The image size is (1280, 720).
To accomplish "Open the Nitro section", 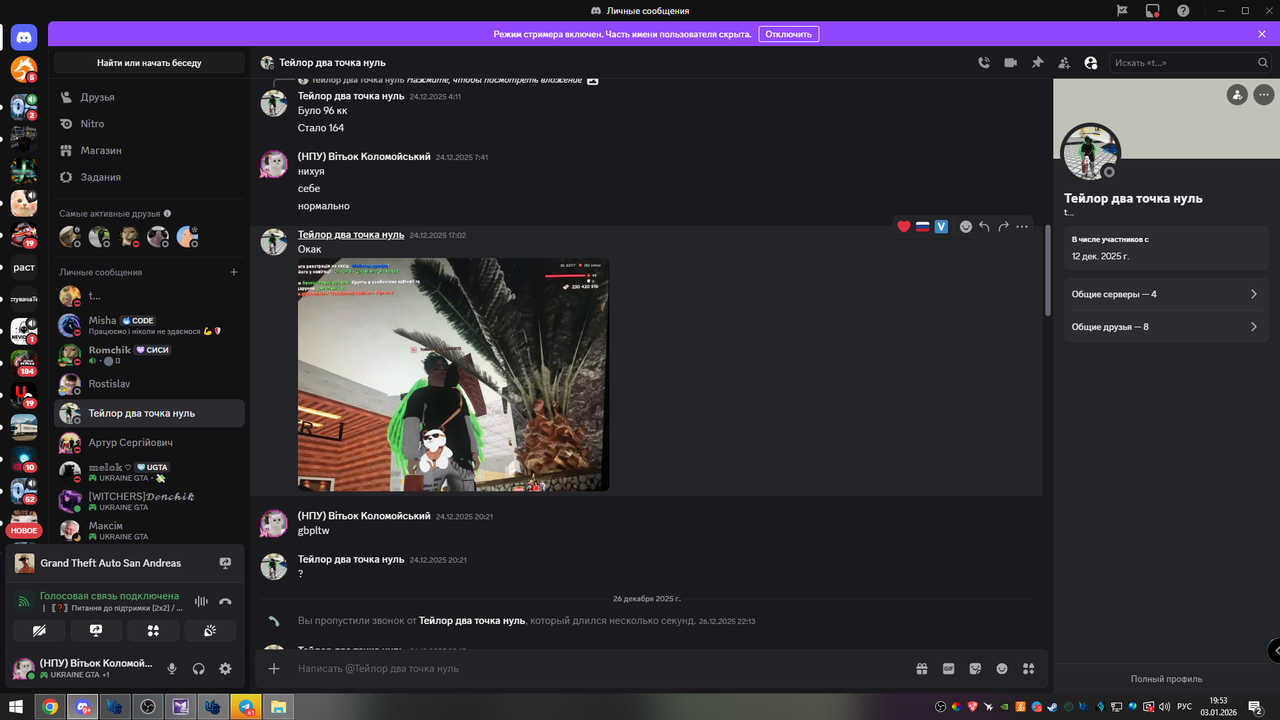I will coord(149,124).
